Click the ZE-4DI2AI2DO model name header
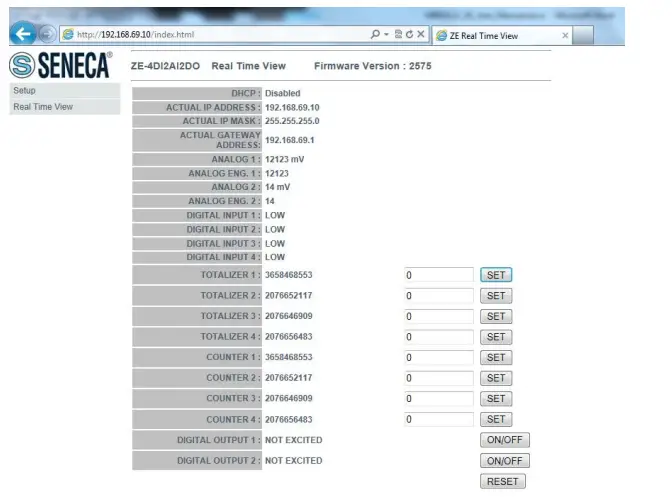 coord(165,66)
